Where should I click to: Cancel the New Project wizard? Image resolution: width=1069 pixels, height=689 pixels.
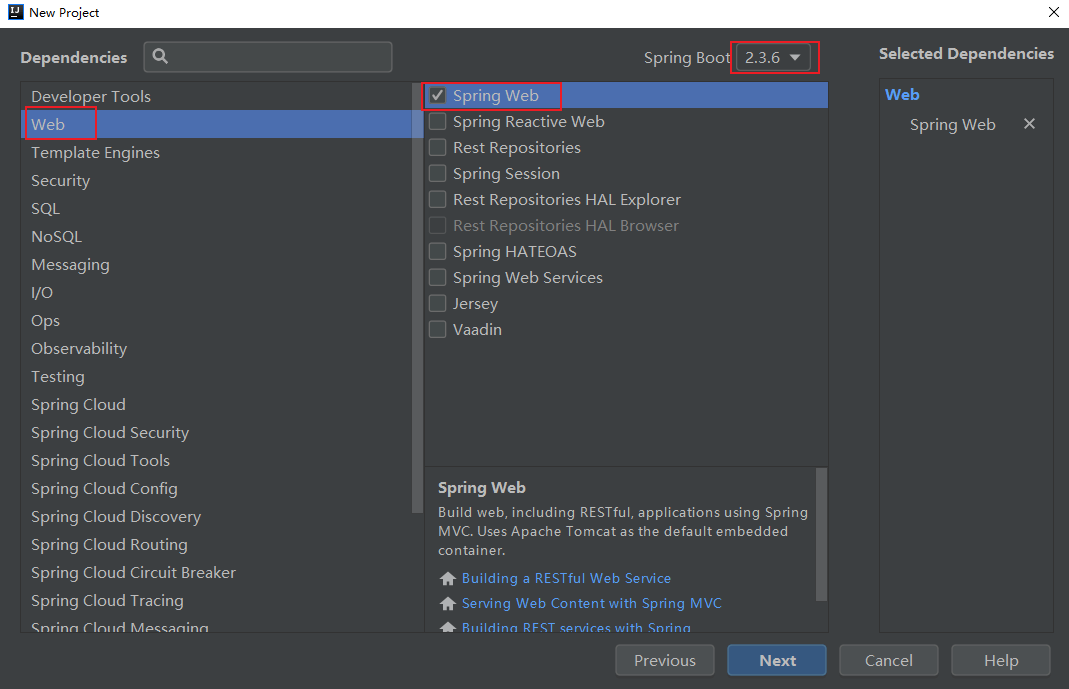click(x=888, y=660)
